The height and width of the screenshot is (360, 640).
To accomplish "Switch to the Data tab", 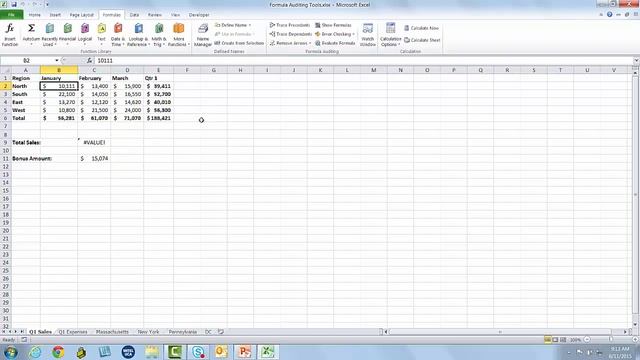I will tap(134, 15).
